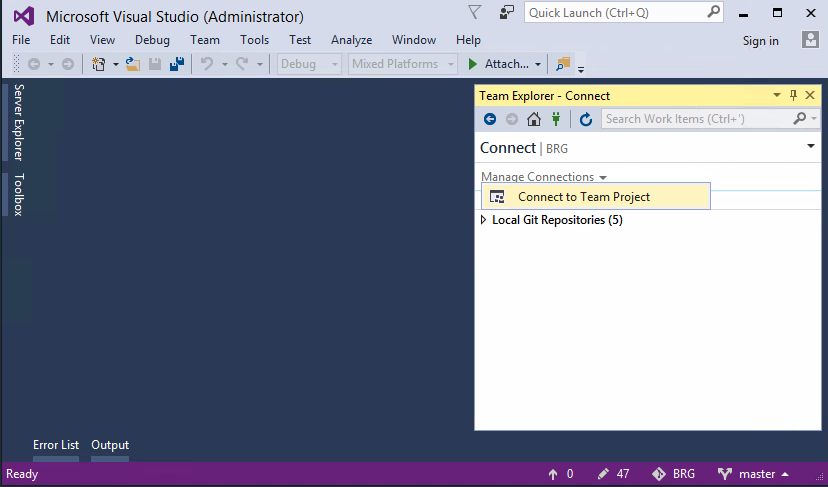This screenshot has height=487, width=828.
Task: Click the Visual Studio logo icon
Action: tap(24, 16)
